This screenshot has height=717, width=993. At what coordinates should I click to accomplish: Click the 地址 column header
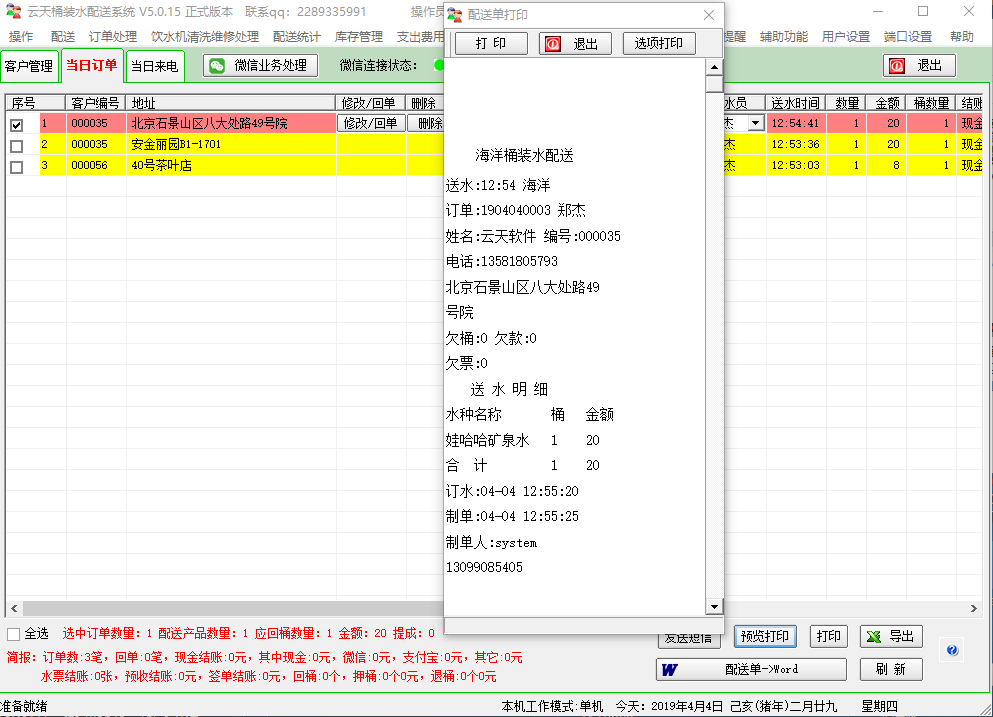coord(230,103)
